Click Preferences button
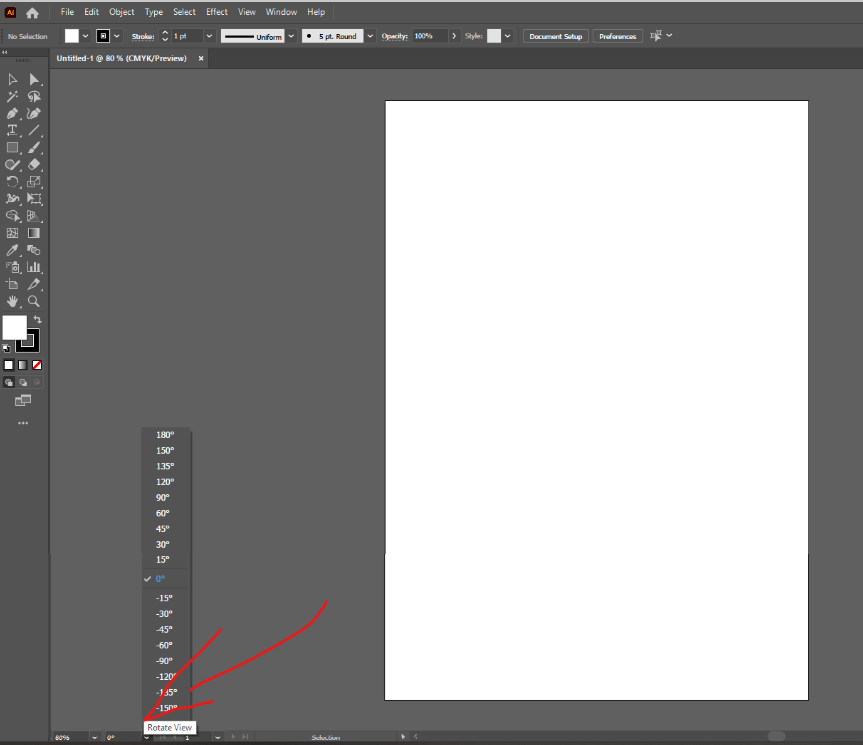This screenshot has height=745, width=863. click(x=618, y=36)
